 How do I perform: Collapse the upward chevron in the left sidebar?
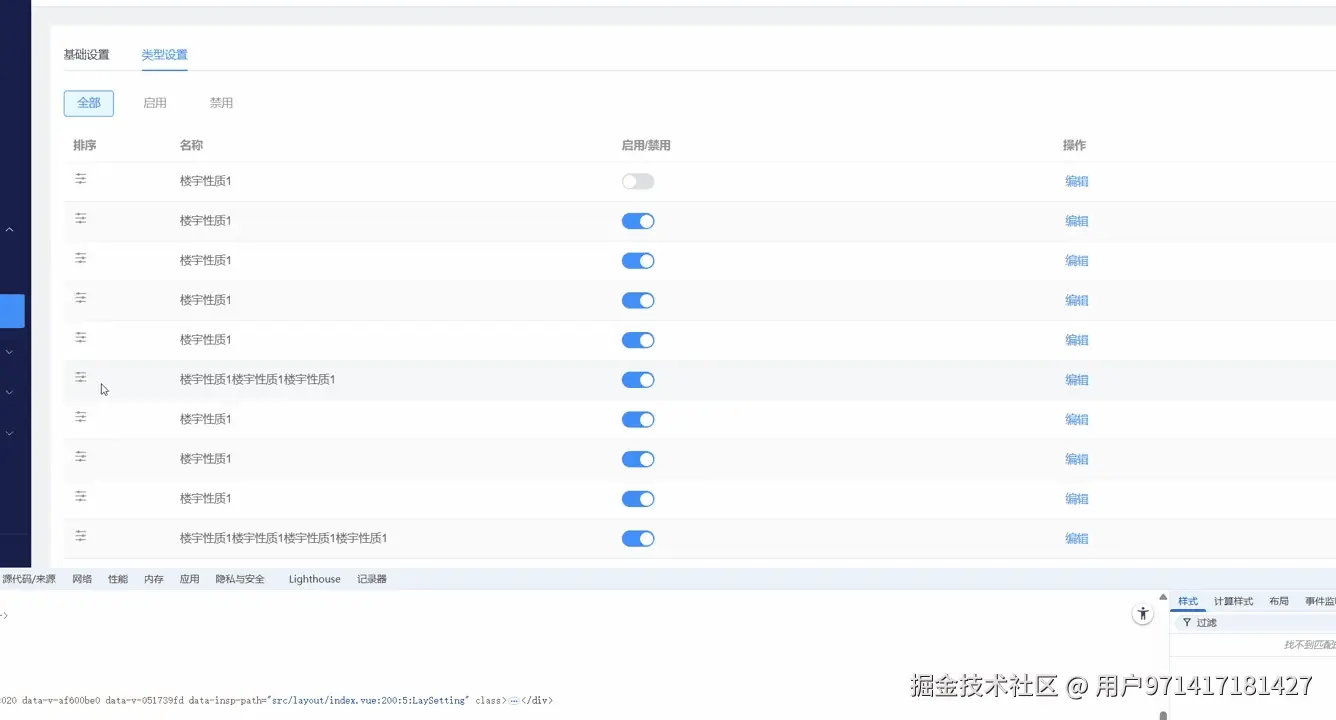(x=9, y=228)
